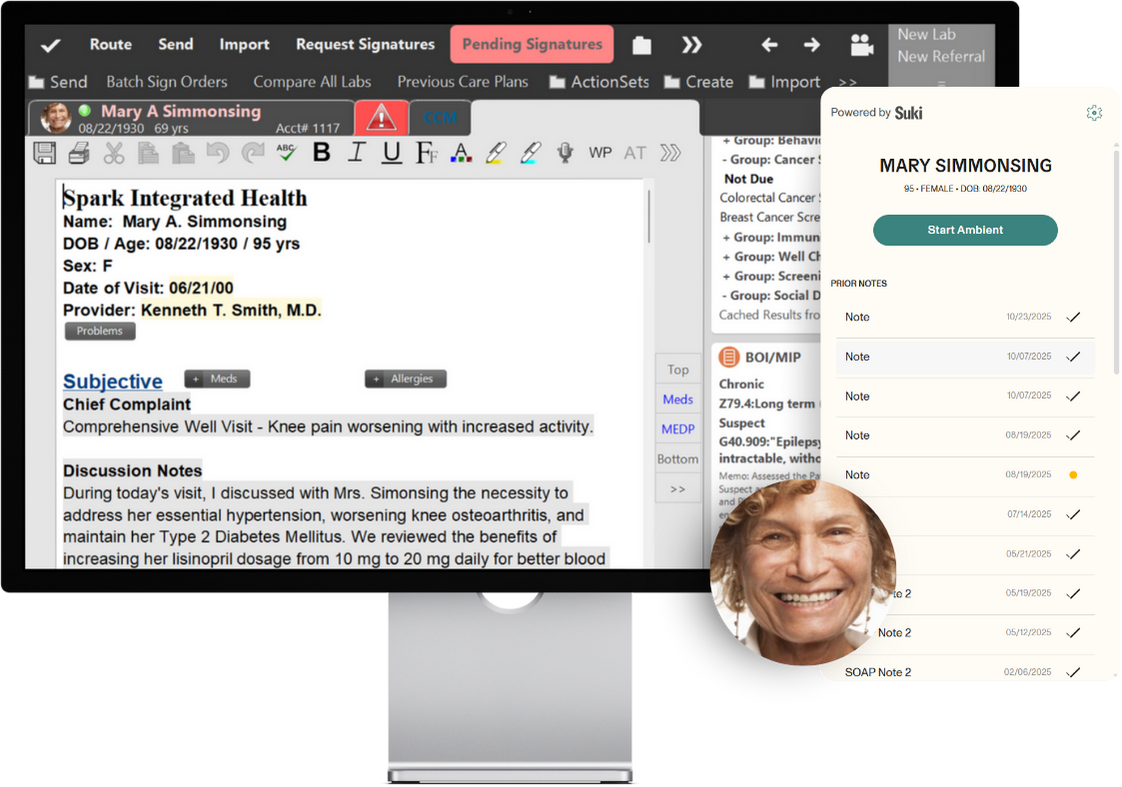Toggle underline formatting
This screenshot has height=787, width=1122.
point(391,153)
